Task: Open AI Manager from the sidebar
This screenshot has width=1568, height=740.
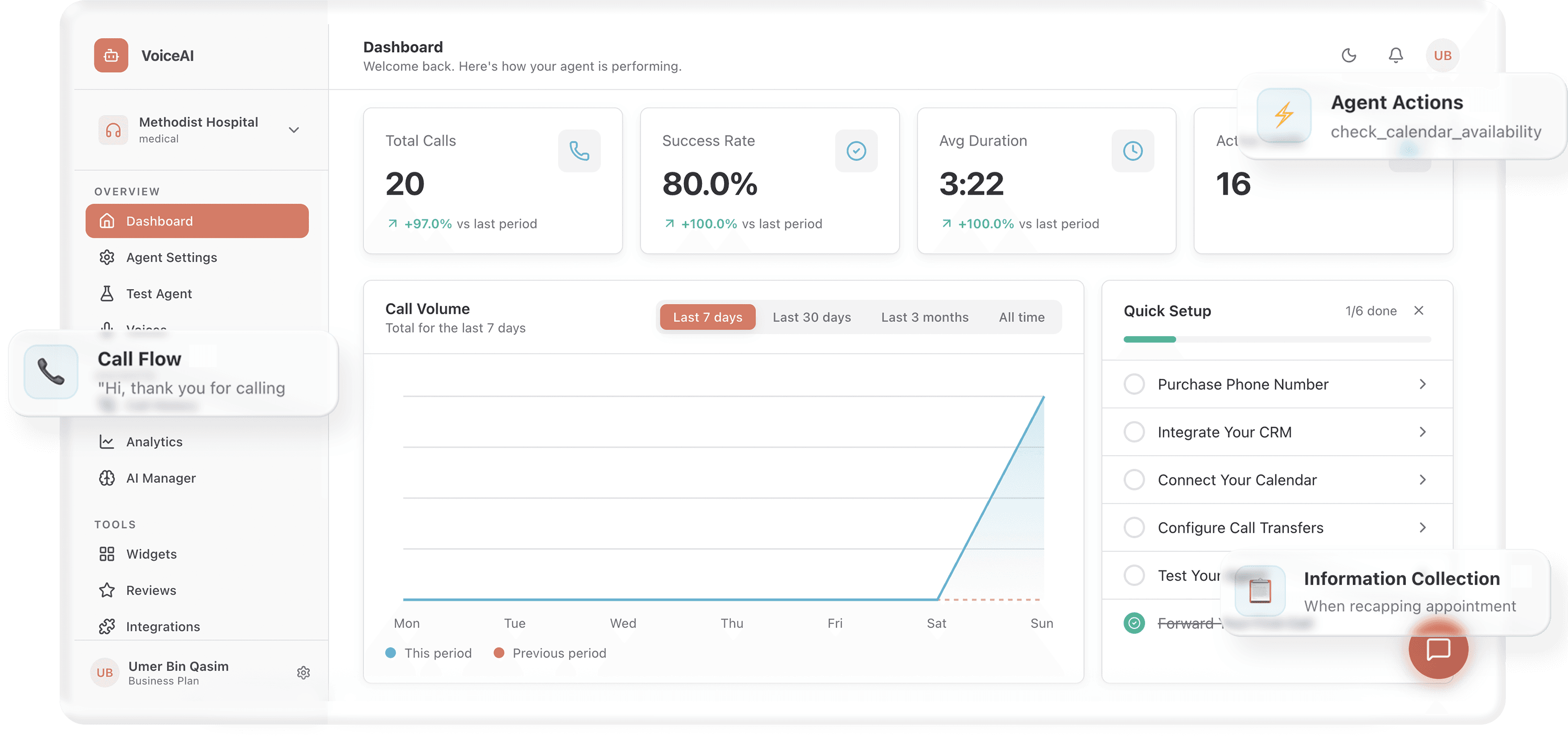Action: (161, 478)
